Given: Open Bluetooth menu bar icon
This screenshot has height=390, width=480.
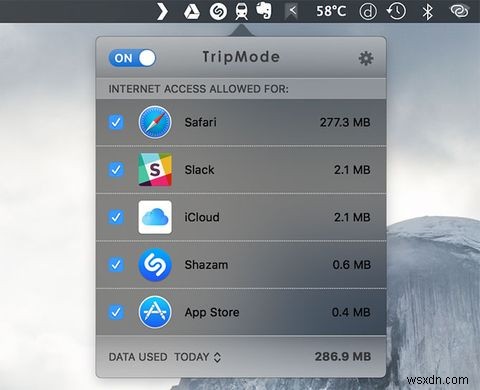Looking at the screenshot, I should 427,12.
